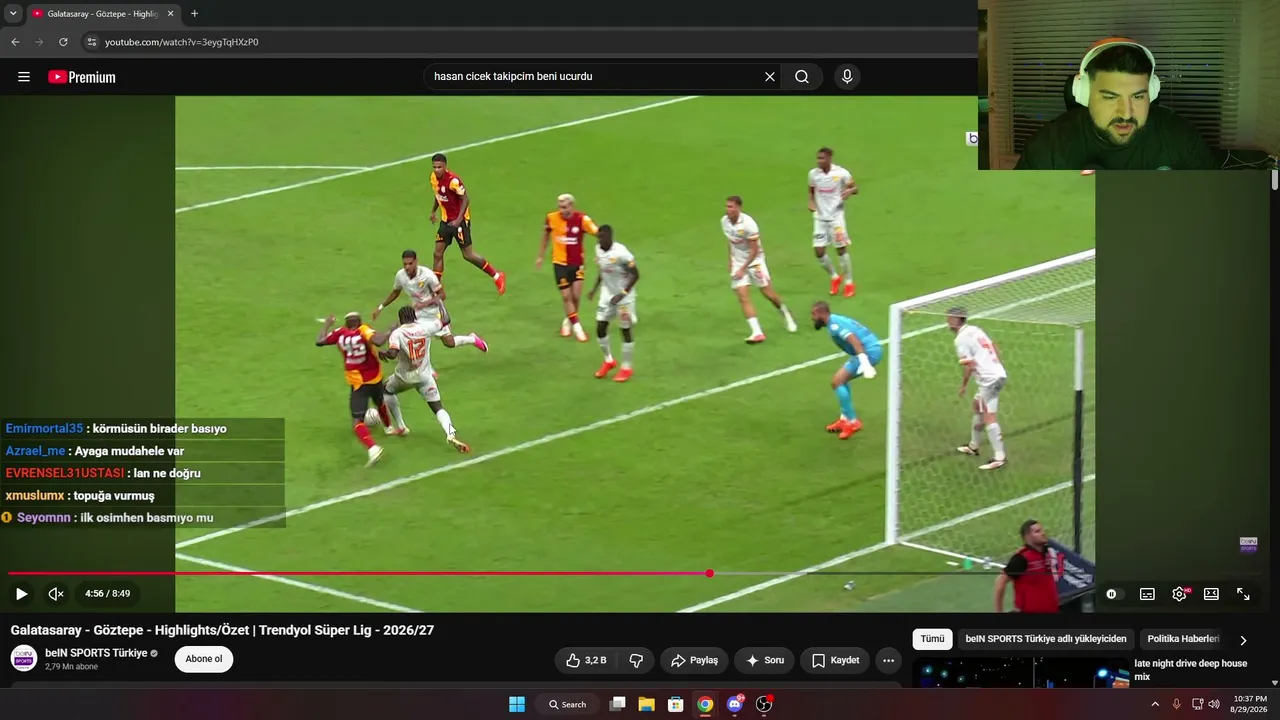Click chat username EVRENSEL31USTASI
Image resolution: width=1280 pixels, height=720 pixels.
click(x=65, y=473)
